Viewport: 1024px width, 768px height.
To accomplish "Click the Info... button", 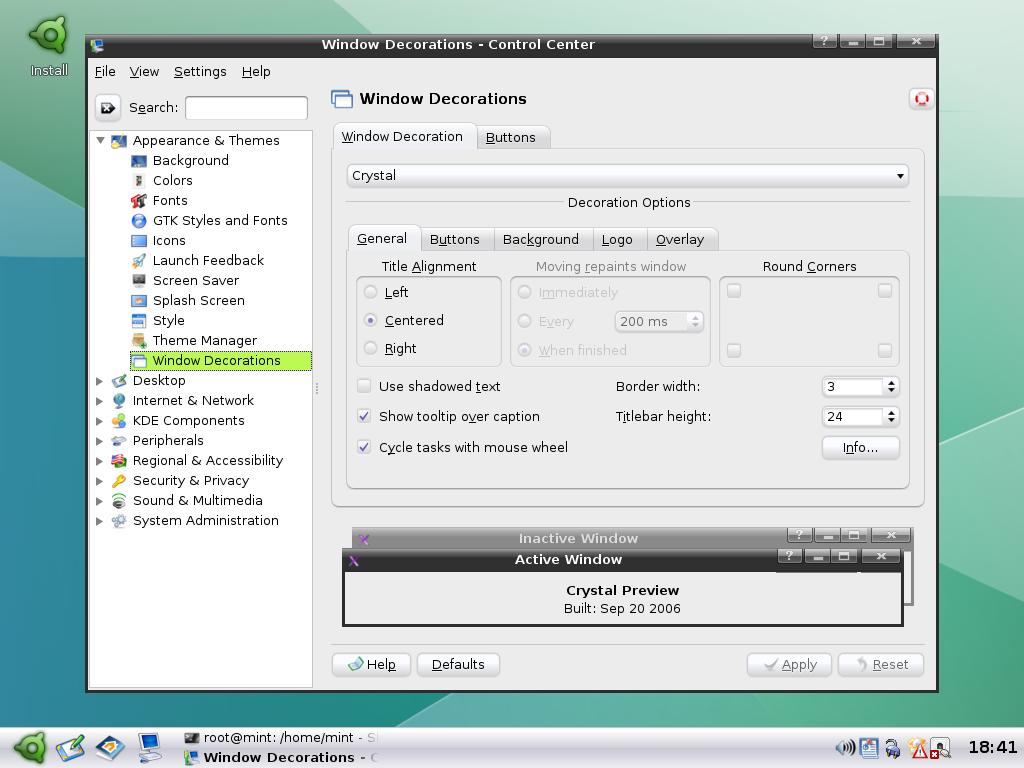I will tap(860, 447).
